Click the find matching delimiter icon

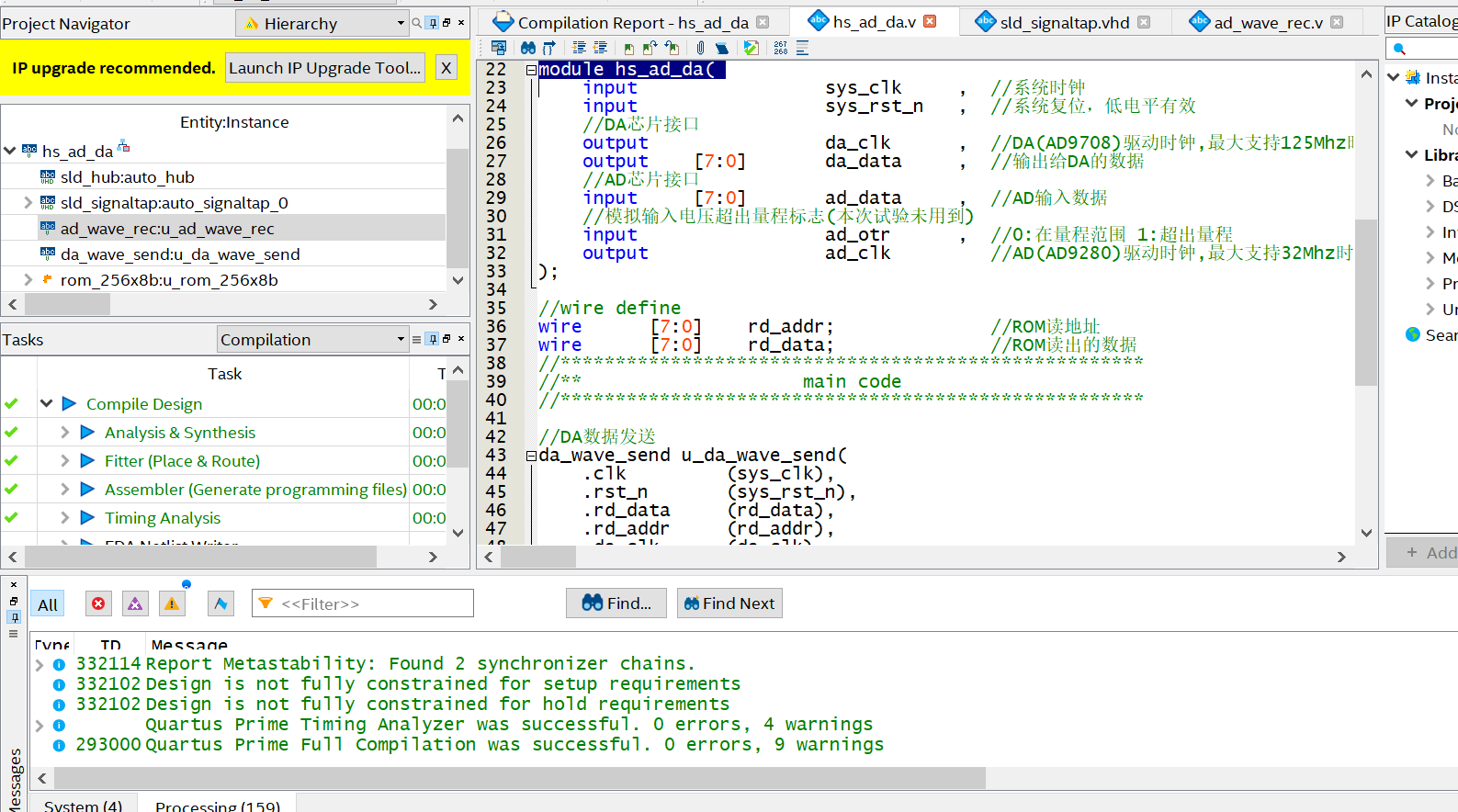point(549,48)
